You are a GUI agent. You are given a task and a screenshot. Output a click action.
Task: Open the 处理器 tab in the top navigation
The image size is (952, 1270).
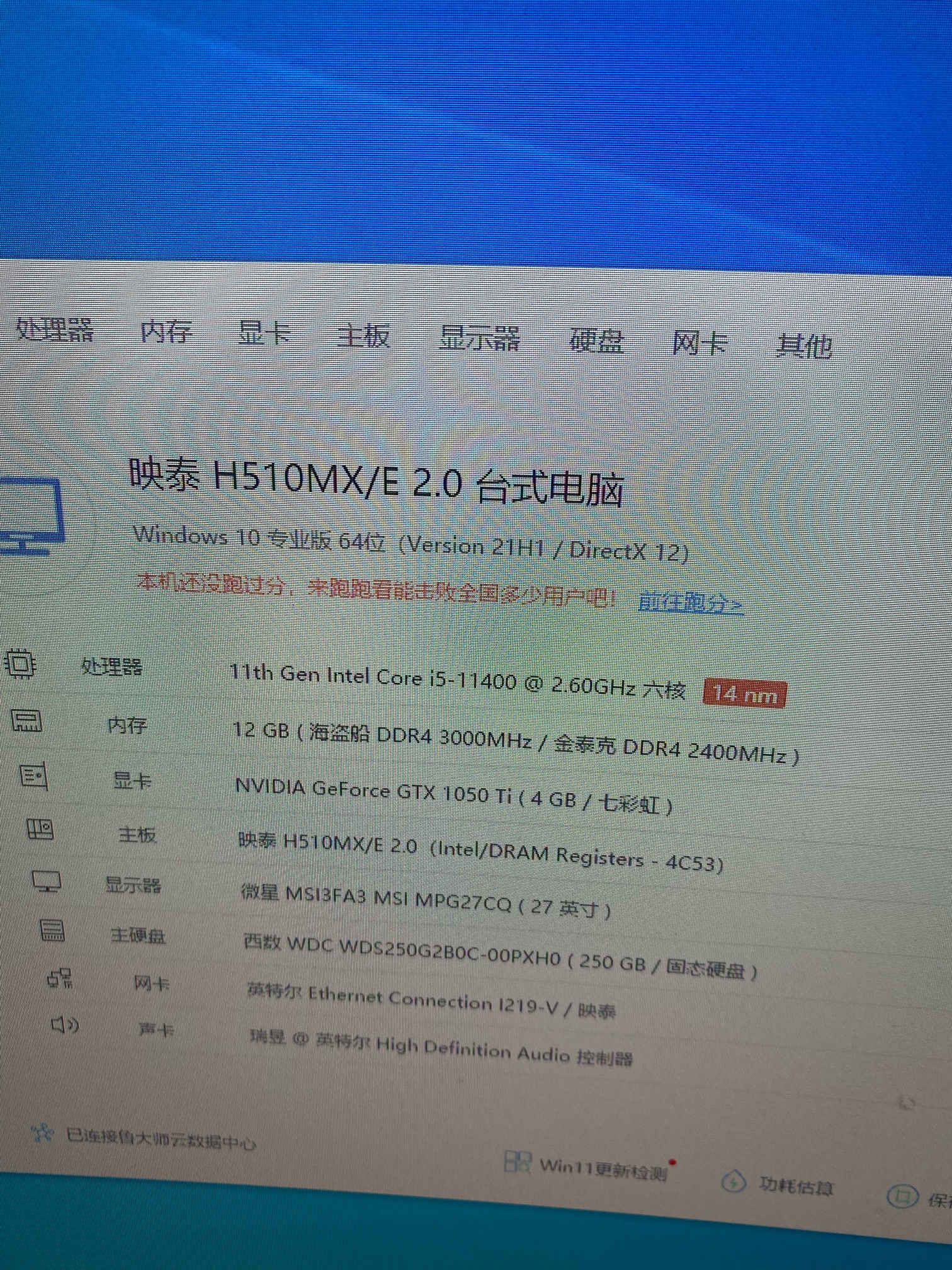[x=55, y=329]
